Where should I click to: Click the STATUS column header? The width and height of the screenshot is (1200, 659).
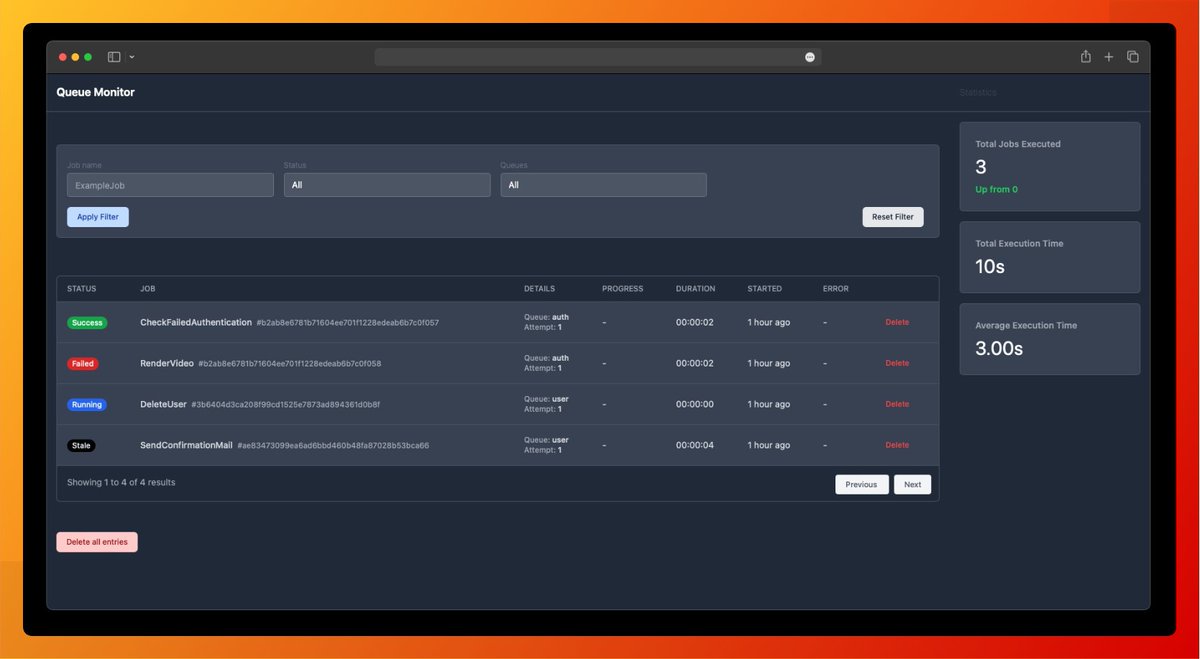(x=82, y=289)
